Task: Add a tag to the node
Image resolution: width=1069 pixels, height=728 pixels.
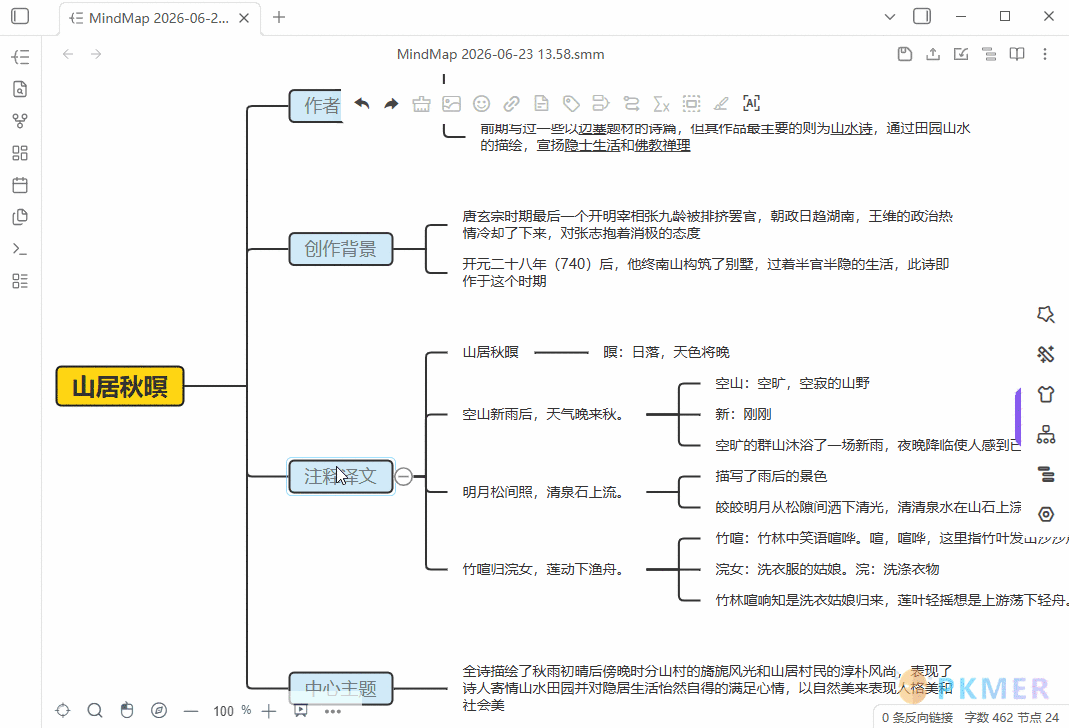Action: [x=571, y=104]
